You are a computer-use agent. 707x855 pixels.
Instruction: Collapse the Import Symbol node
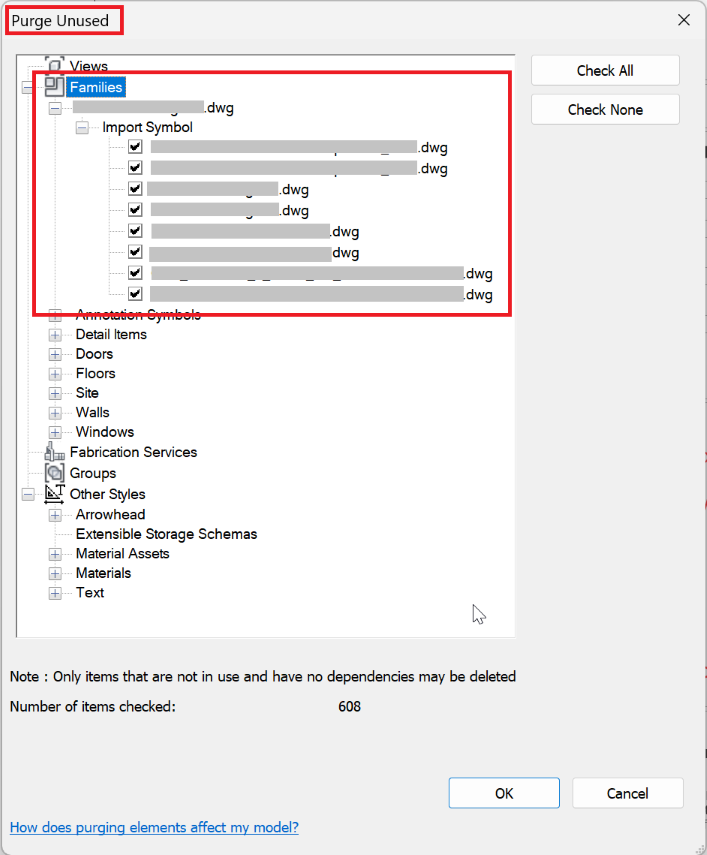point(82,128)
